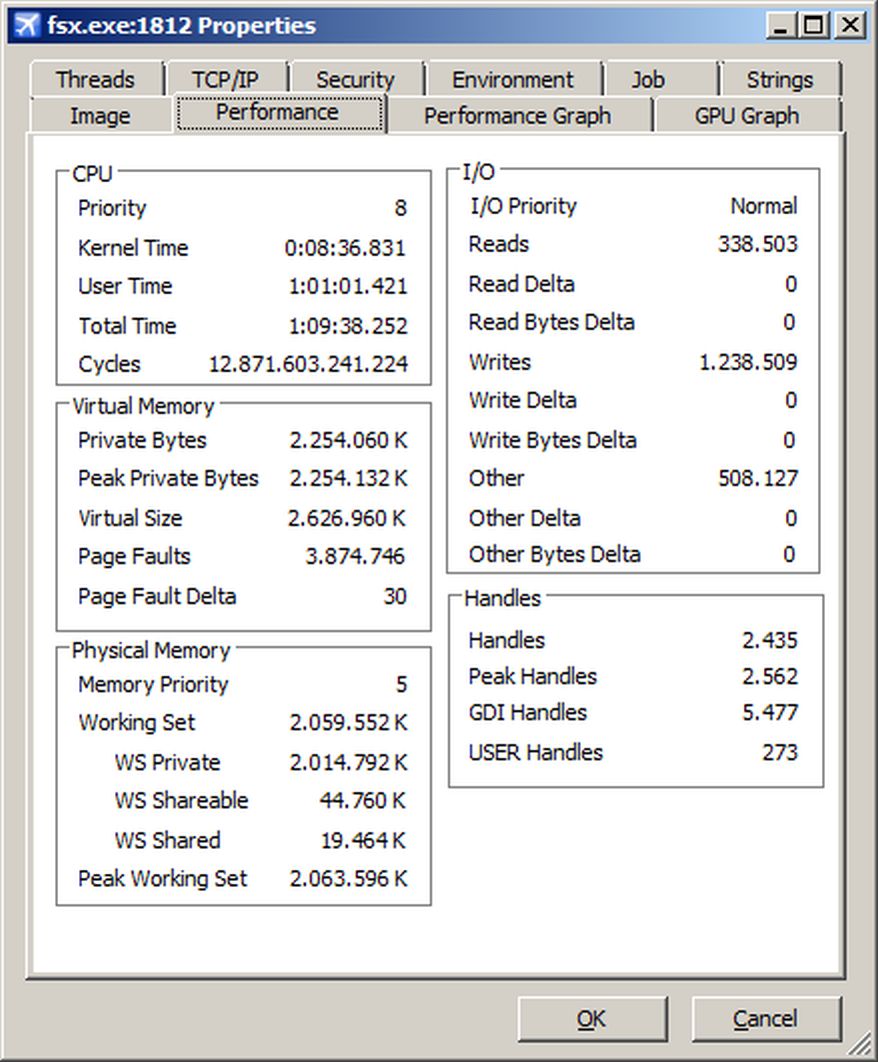Screen dimensions: 878x1062
Task: Click the resize grip at window corner
Action: pos(859,1044)
